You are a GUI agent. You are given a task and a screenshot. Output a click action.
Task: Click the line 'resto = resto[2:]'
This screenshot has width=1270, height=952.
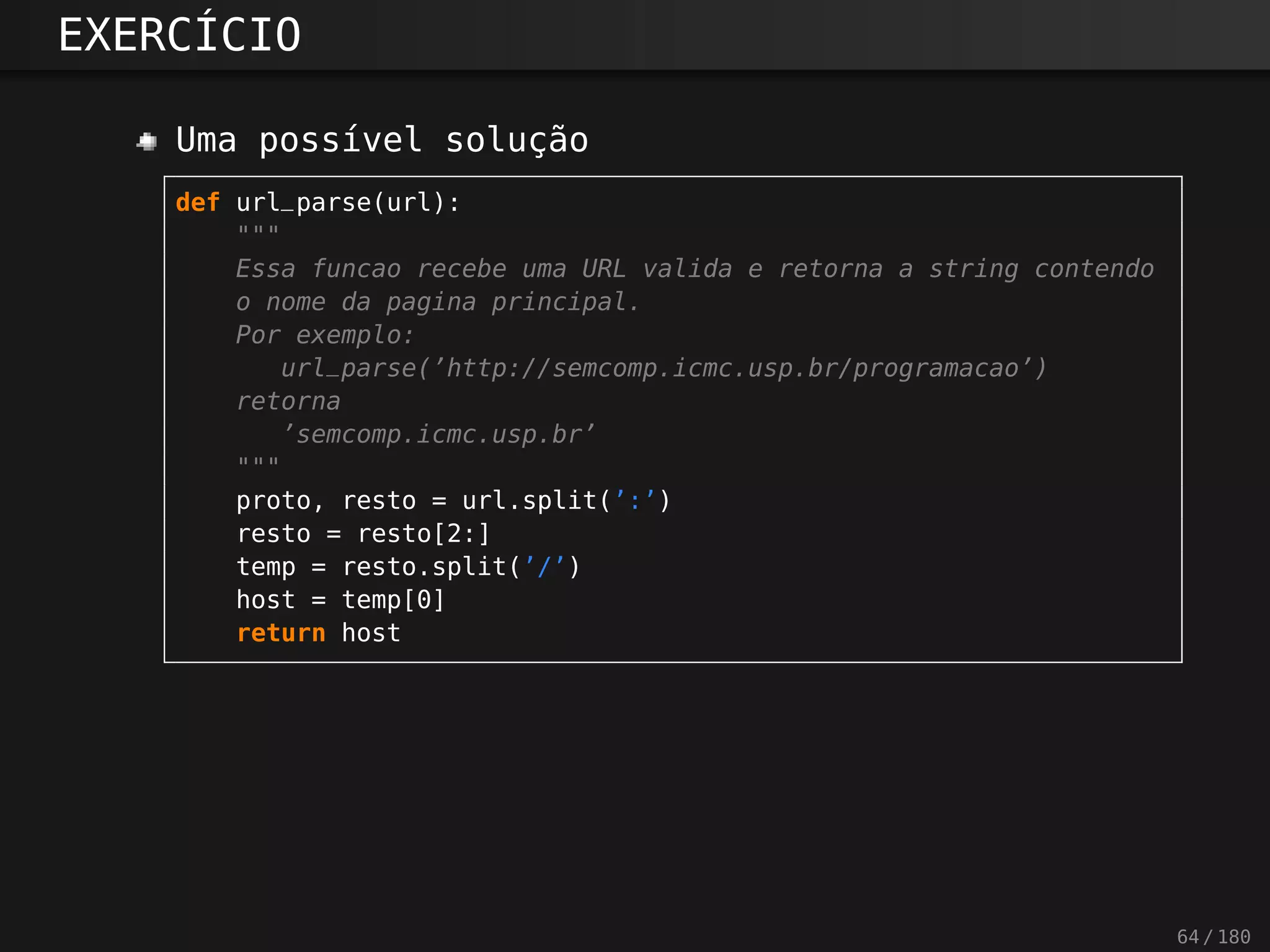(x=363, y=534)
